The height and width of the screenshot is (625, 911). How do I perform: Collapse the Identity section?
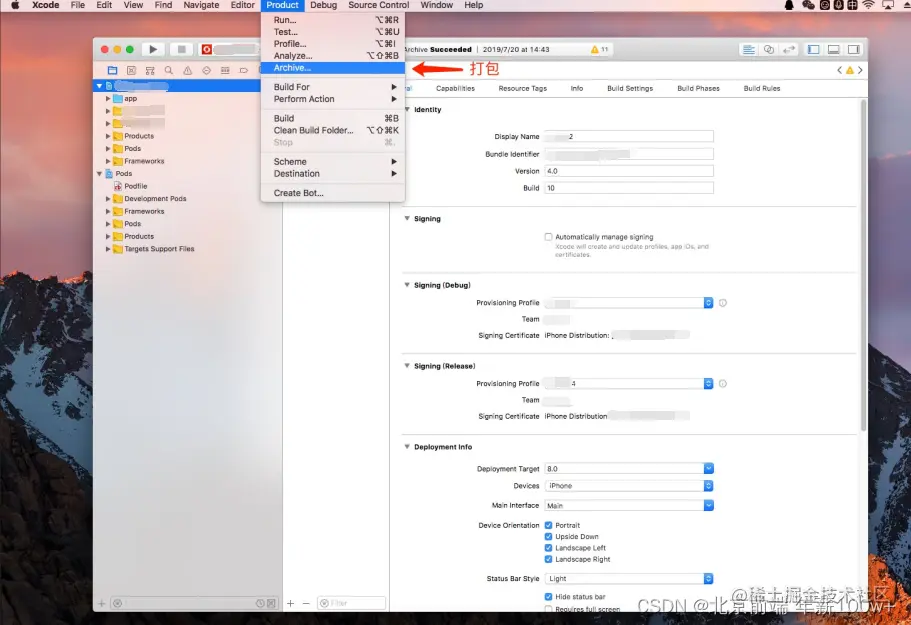click(x=407, y=109)
